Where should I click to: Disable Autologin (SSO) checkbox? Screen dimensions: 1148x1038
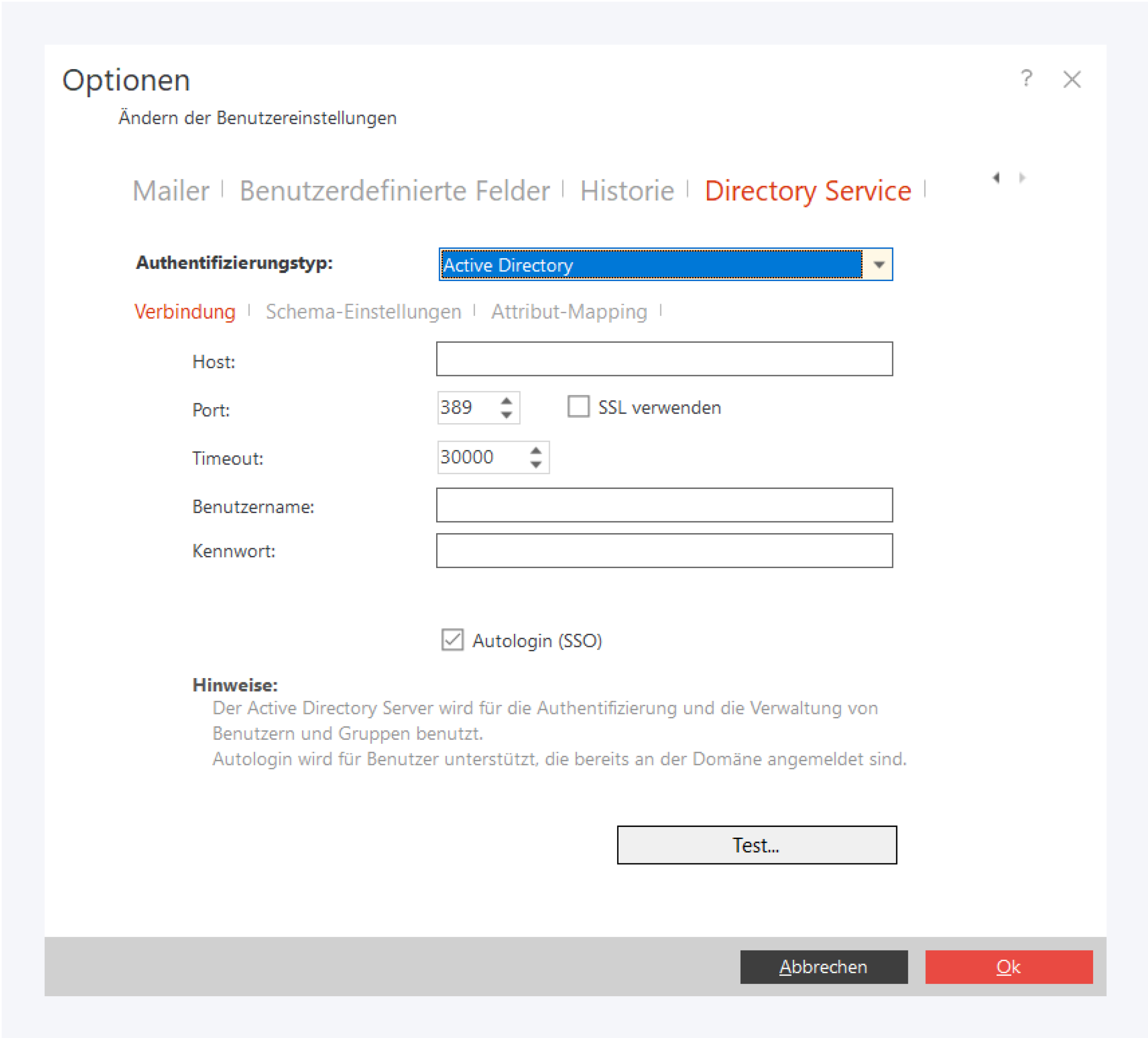coord(453,640)
